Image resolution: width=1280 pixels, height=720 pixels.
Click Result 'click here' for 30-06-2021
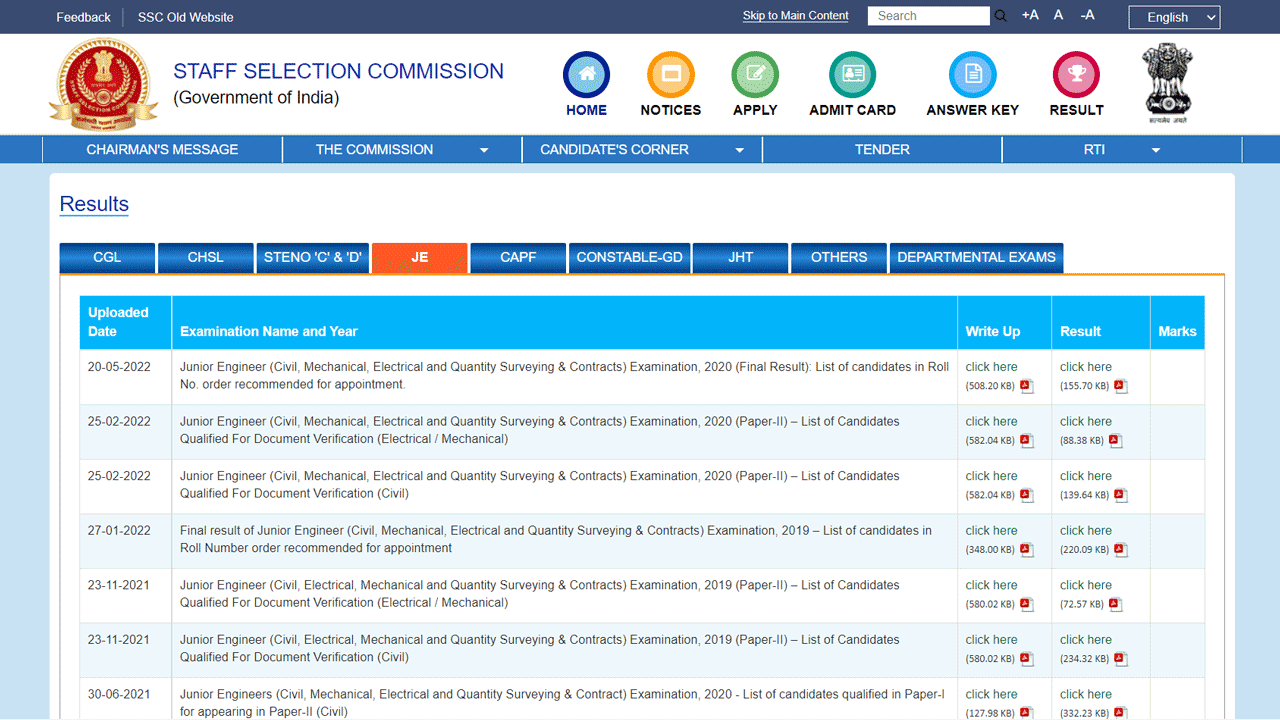coord(1085,695)
